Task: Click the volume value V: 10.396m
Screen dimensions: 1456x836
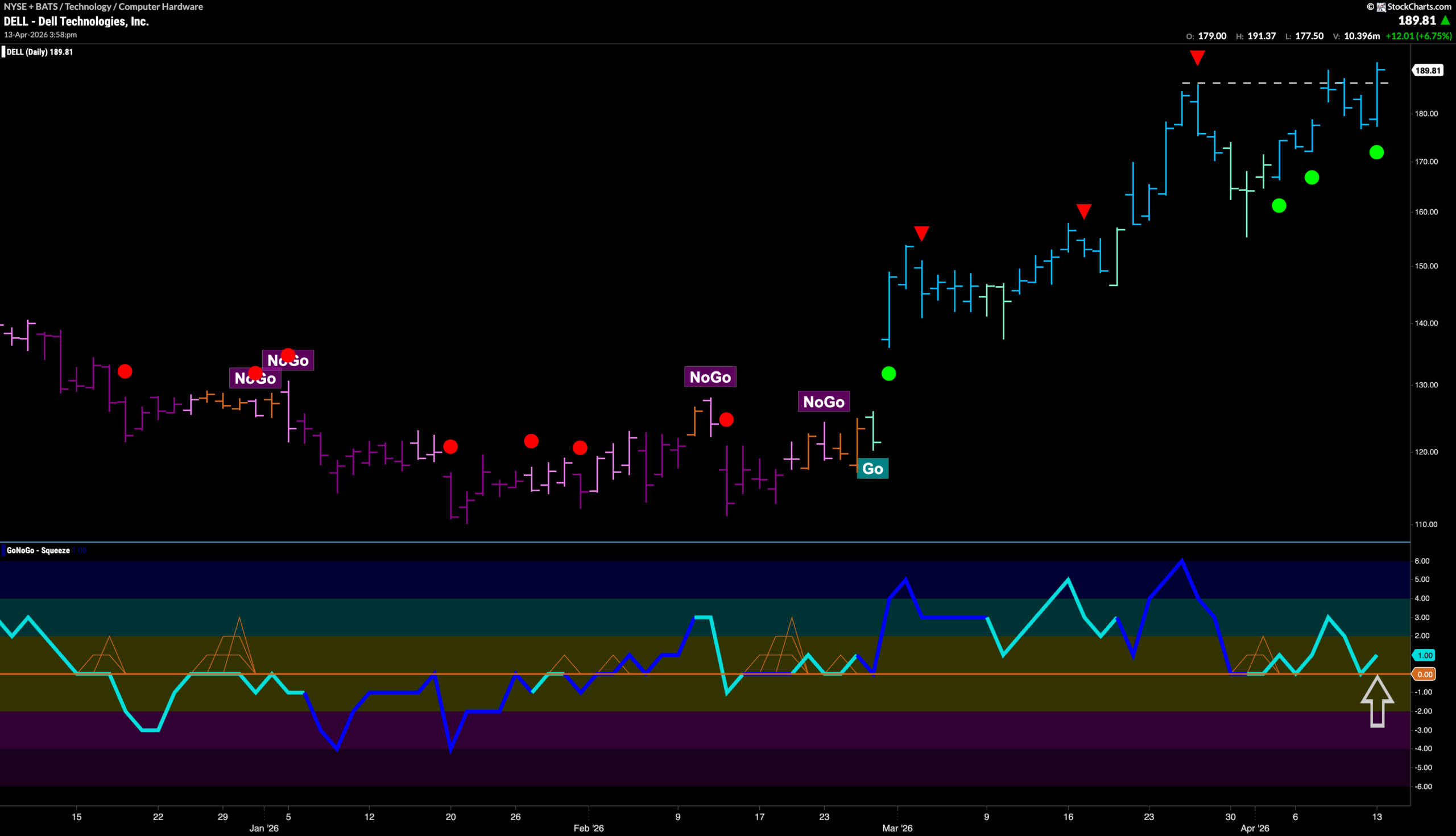Action: tap(1356, 36)
